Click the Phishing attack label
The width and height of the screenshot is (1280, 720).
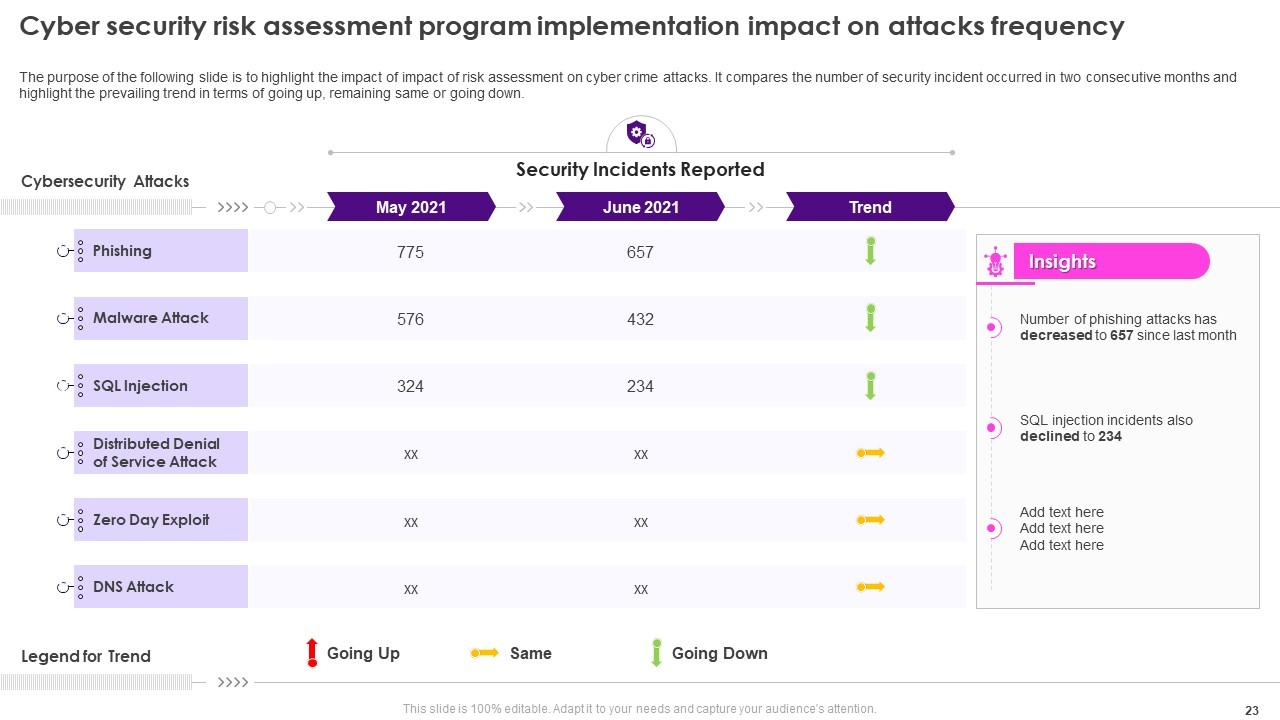click(x=122, y=251)
